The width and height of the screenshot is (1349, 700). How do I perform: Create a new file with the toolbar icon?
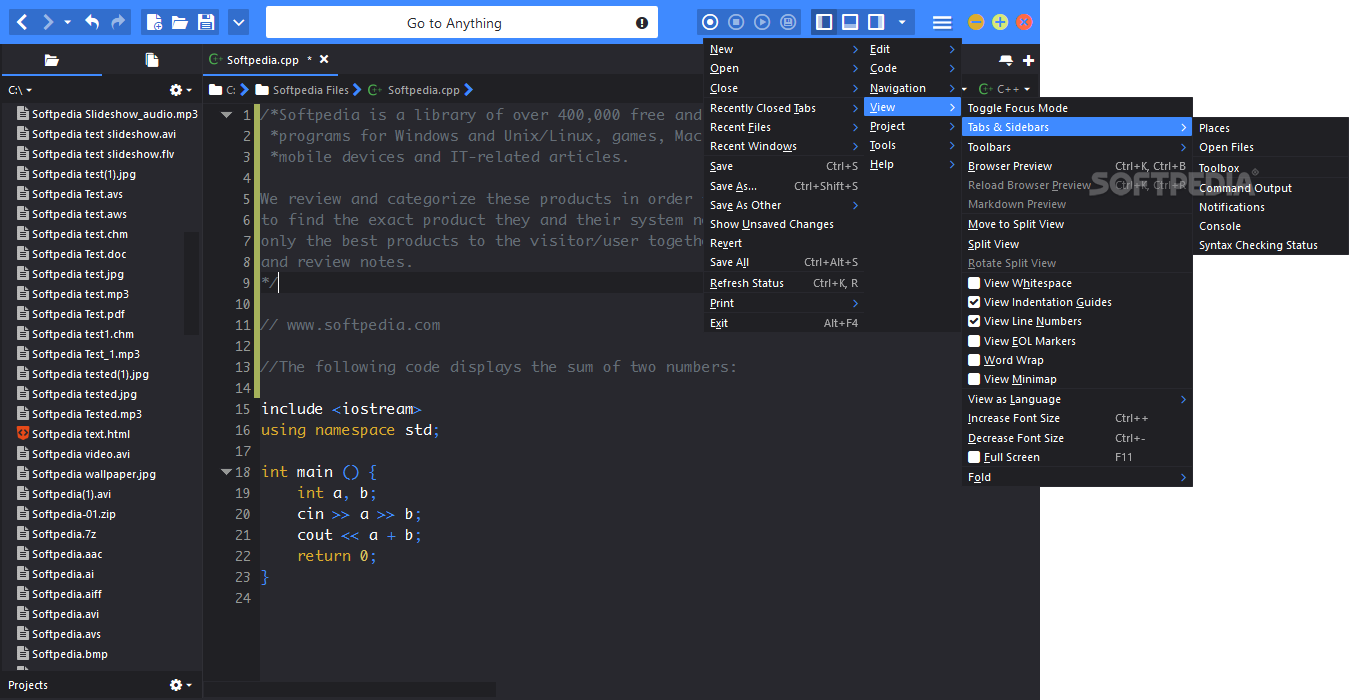pos(154,22)
